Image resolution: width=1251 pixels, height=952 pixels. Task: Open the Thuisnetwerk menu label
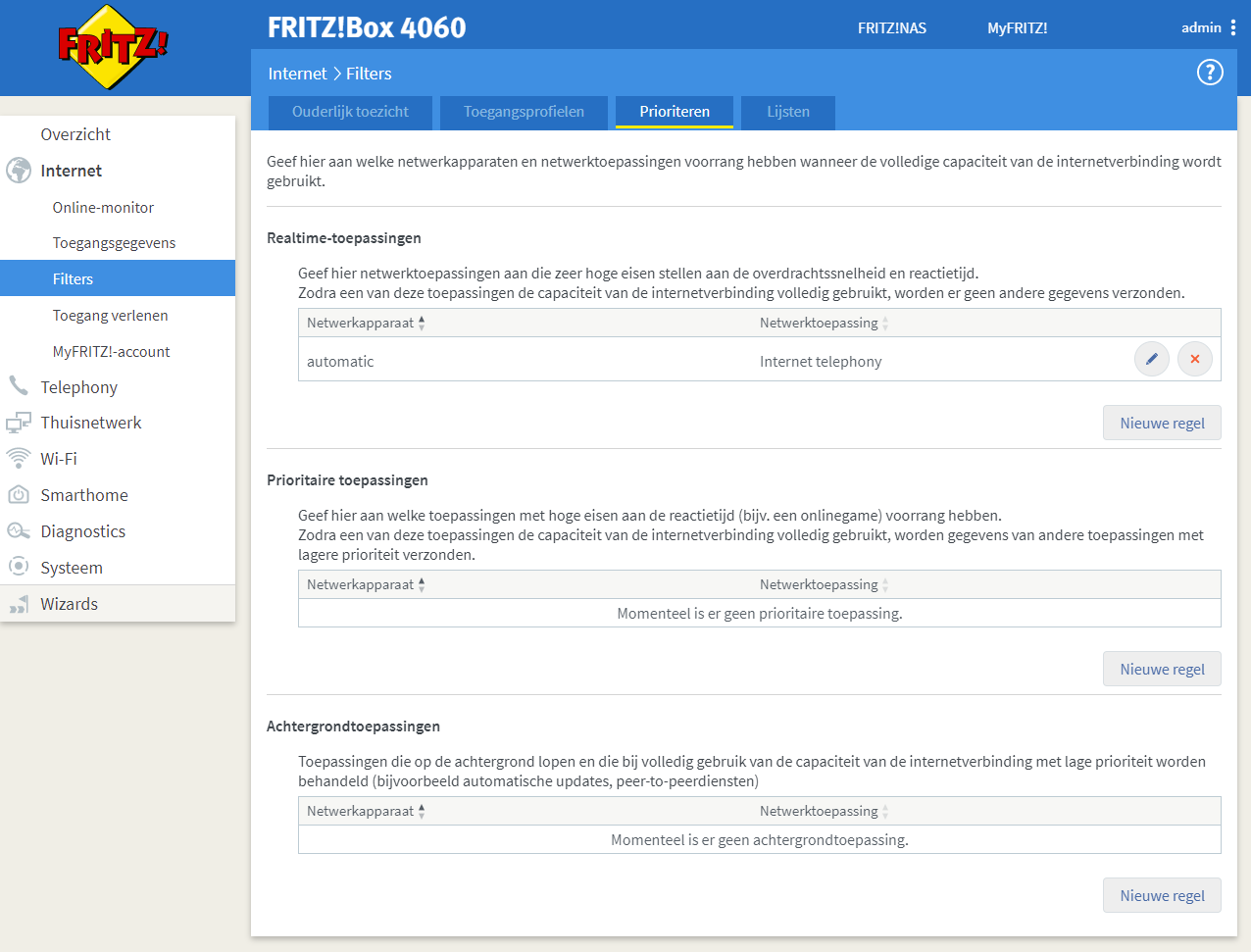90,423
